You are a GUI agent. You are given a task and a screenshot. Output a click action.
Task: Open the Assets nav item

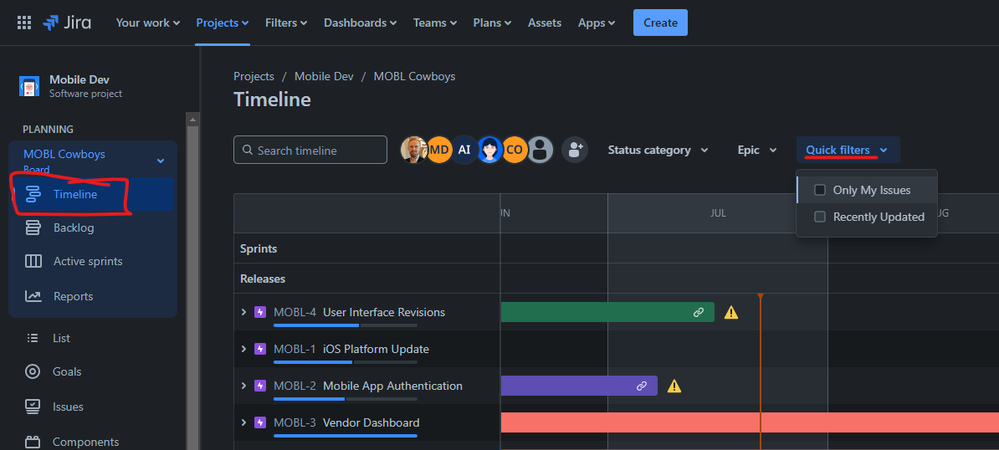545,23
